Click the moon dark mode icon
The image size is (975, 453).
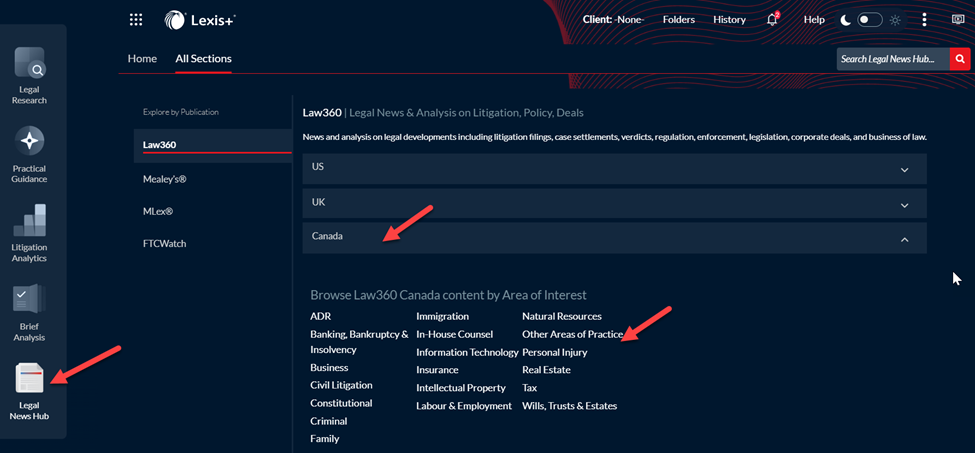click(846, 20)
